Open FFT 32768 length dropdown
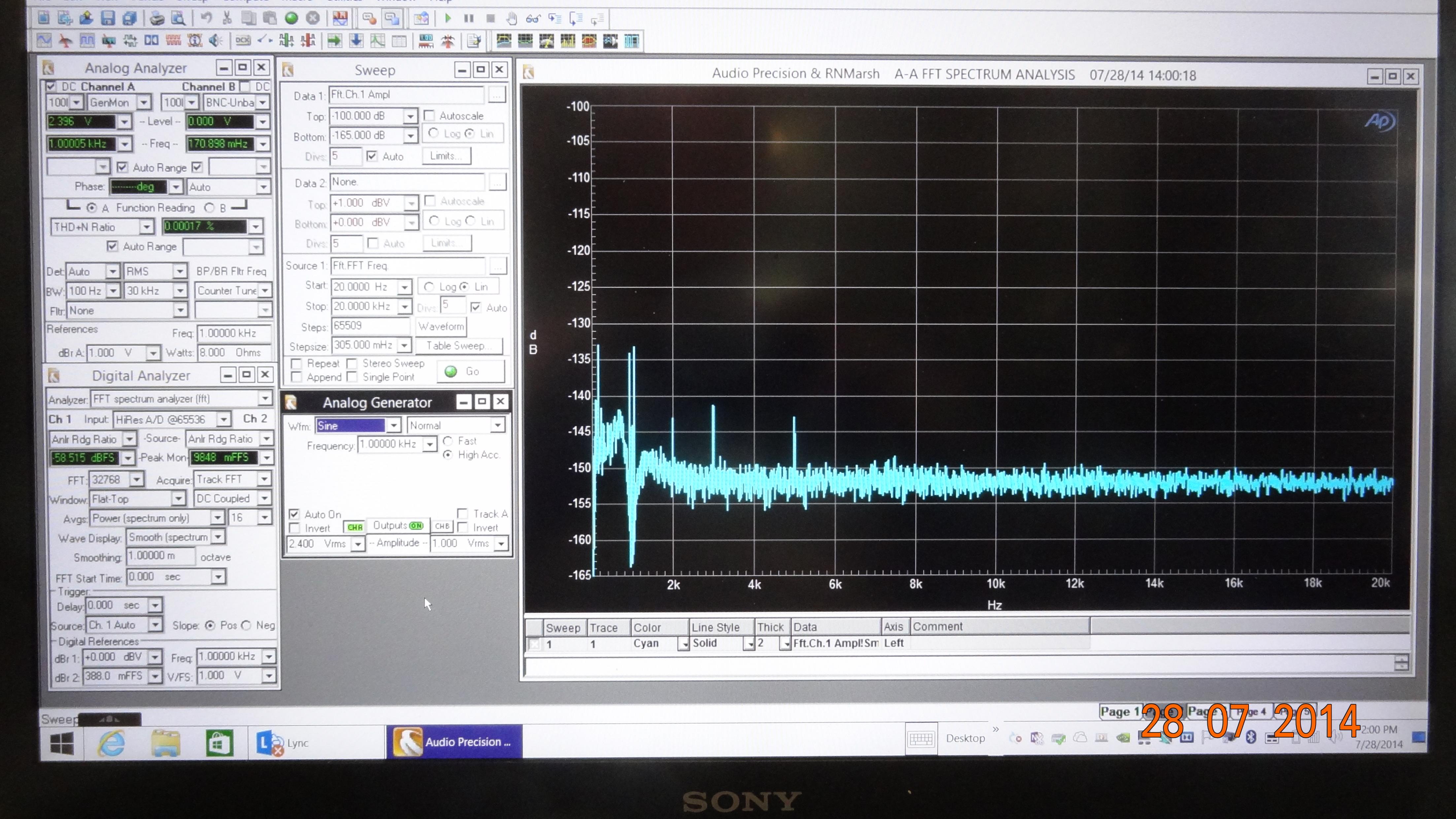 [x=136, y=479]
